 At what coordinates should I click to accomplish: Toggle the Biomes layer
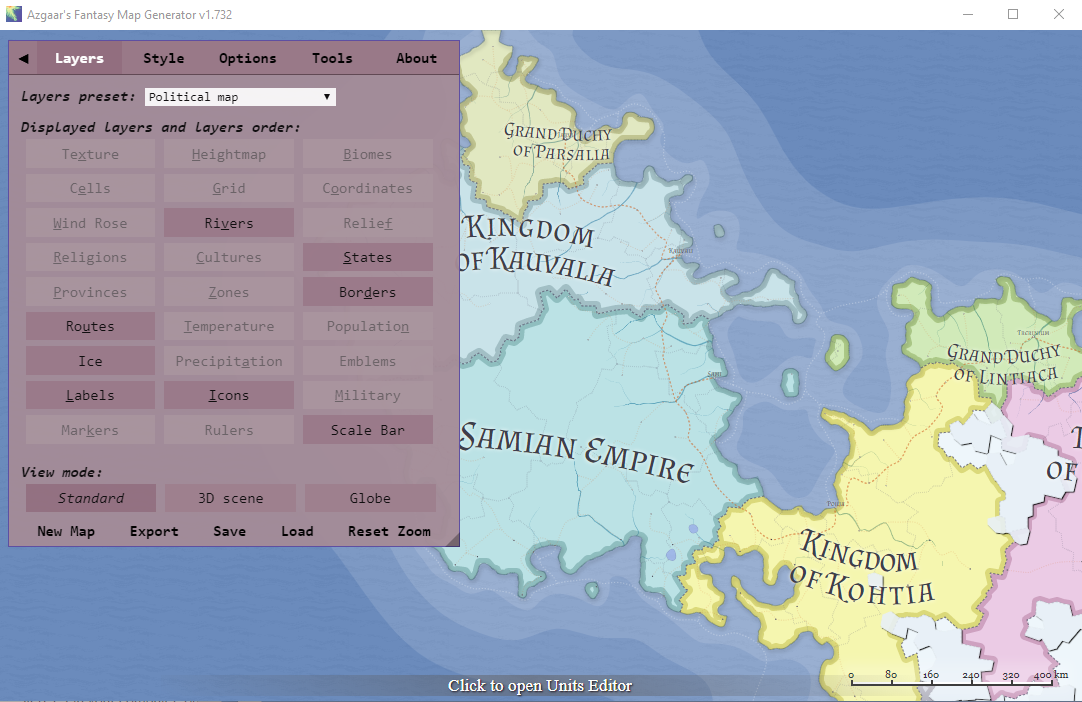tap(368, 154)
